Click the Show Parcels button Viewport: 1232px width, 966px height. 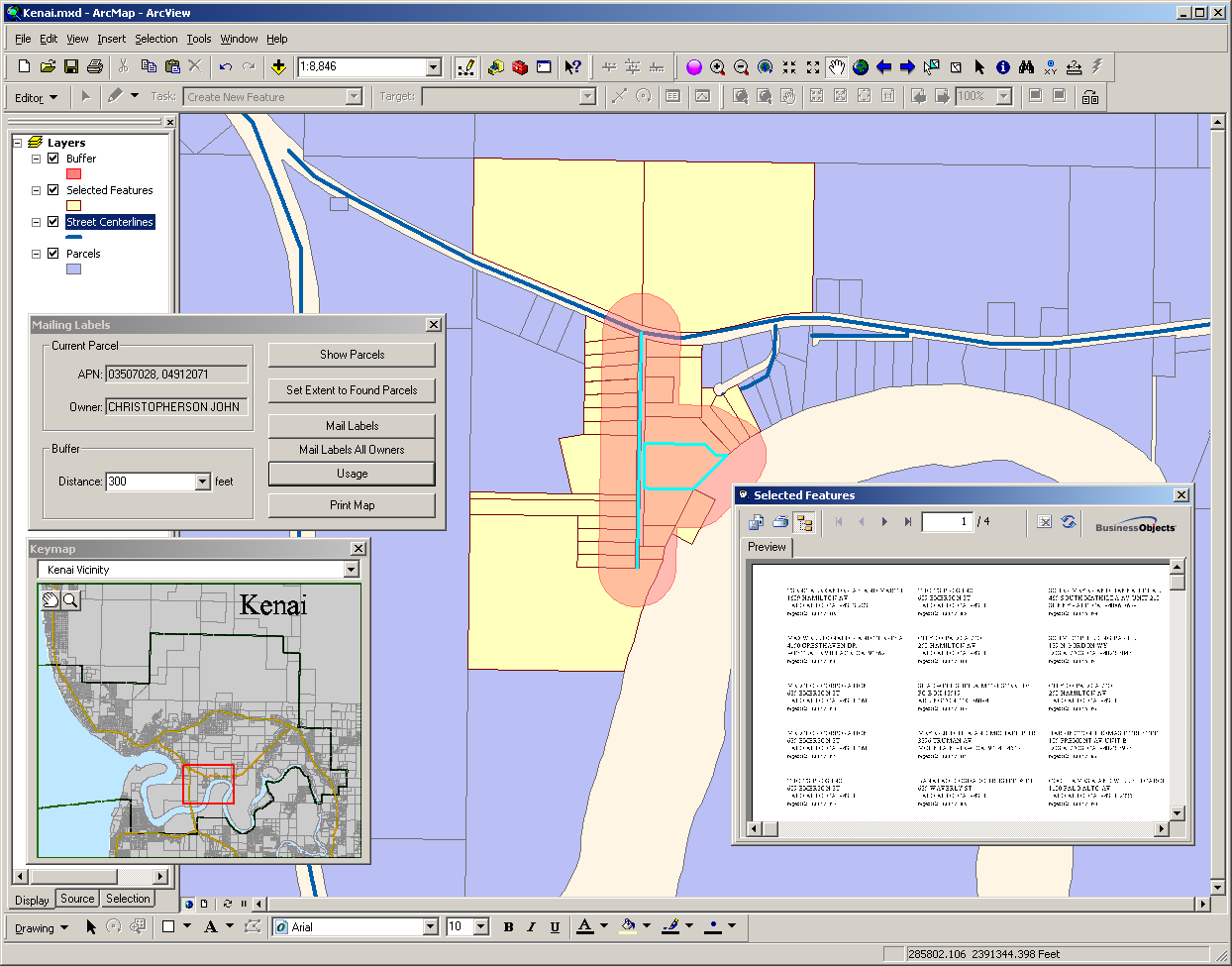[x=352, y=355]
